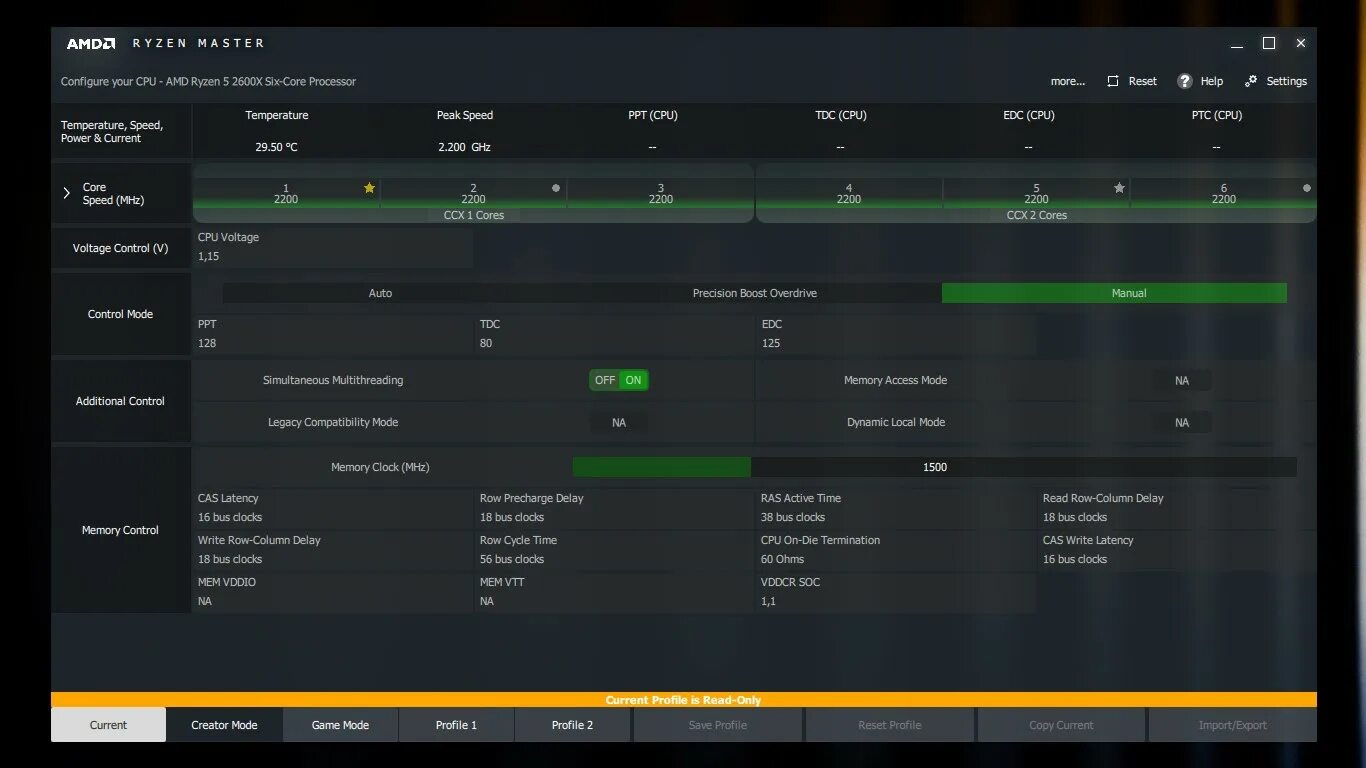Open the Profile 2 tab
The image size is (1366, 768).
tap(572, 725)
